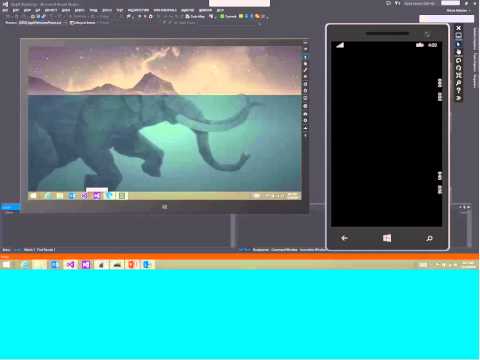Screen dimensions: 480x360
Task: Click the Windows button below the simulator screen
Action: (164, 207)
